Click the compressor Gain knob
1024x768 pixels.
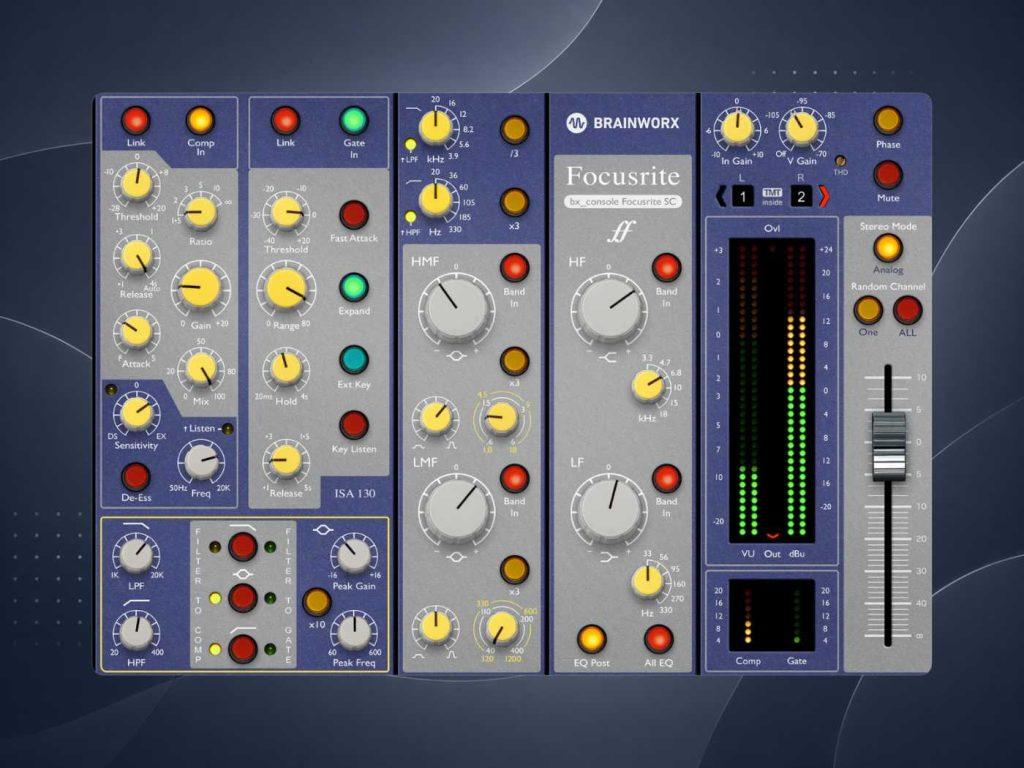[x=199, y=288]
